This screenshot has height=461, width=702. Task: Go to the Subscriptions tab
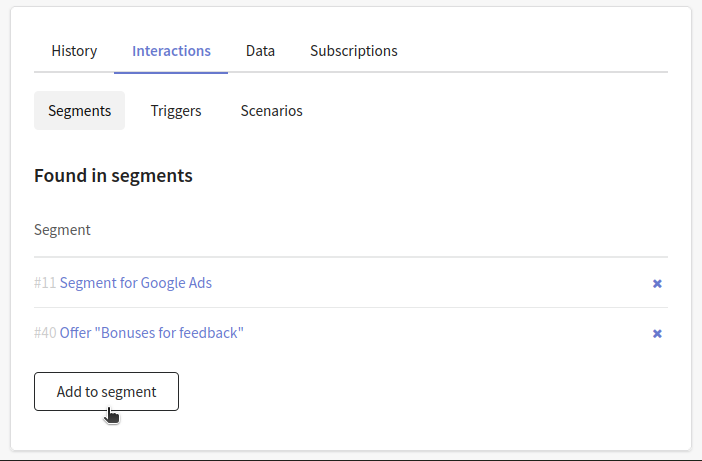(x=354, y=51)
